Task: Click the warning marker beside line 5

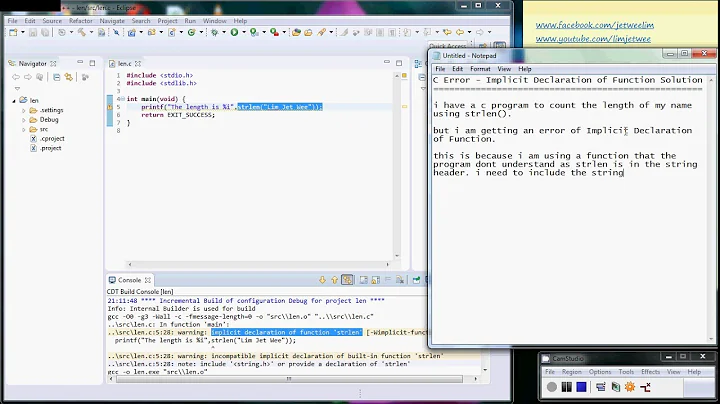Action: (111, 106)
